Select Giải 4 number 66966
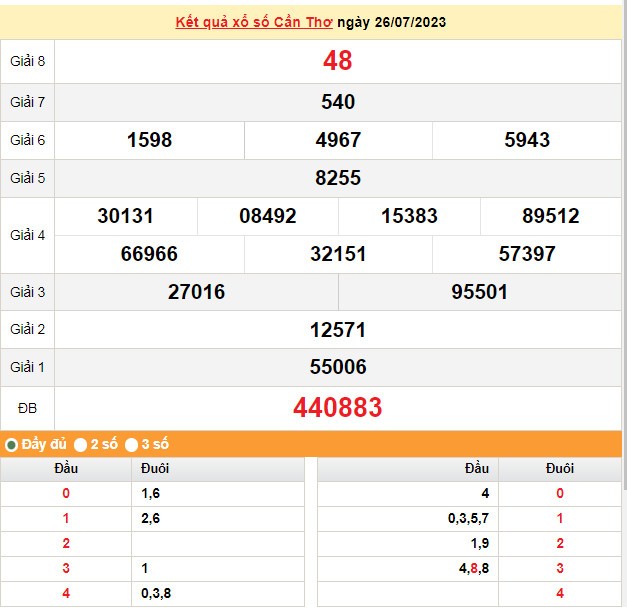Viewport: 627px width, 612px height. pos(149,254)
